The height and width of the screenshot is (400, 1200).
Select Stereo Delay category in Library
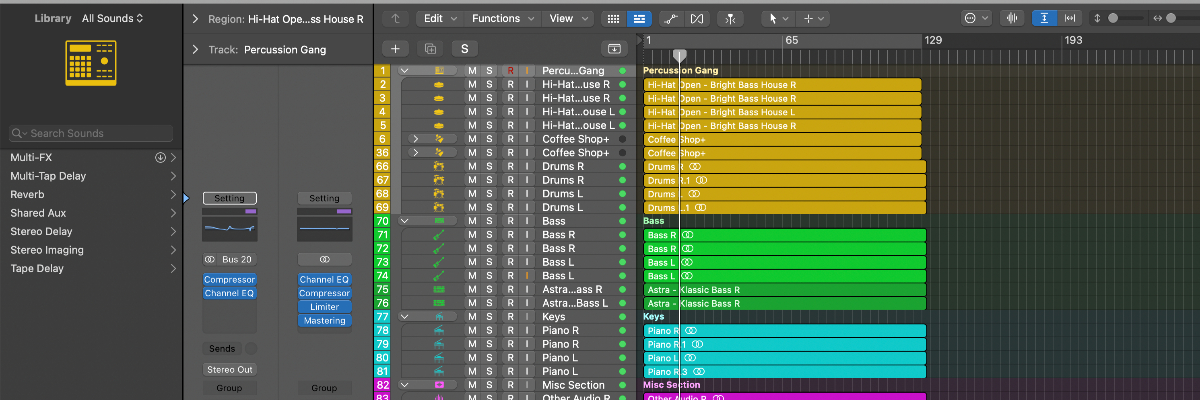pyautogui.click(x=90, y=231)
